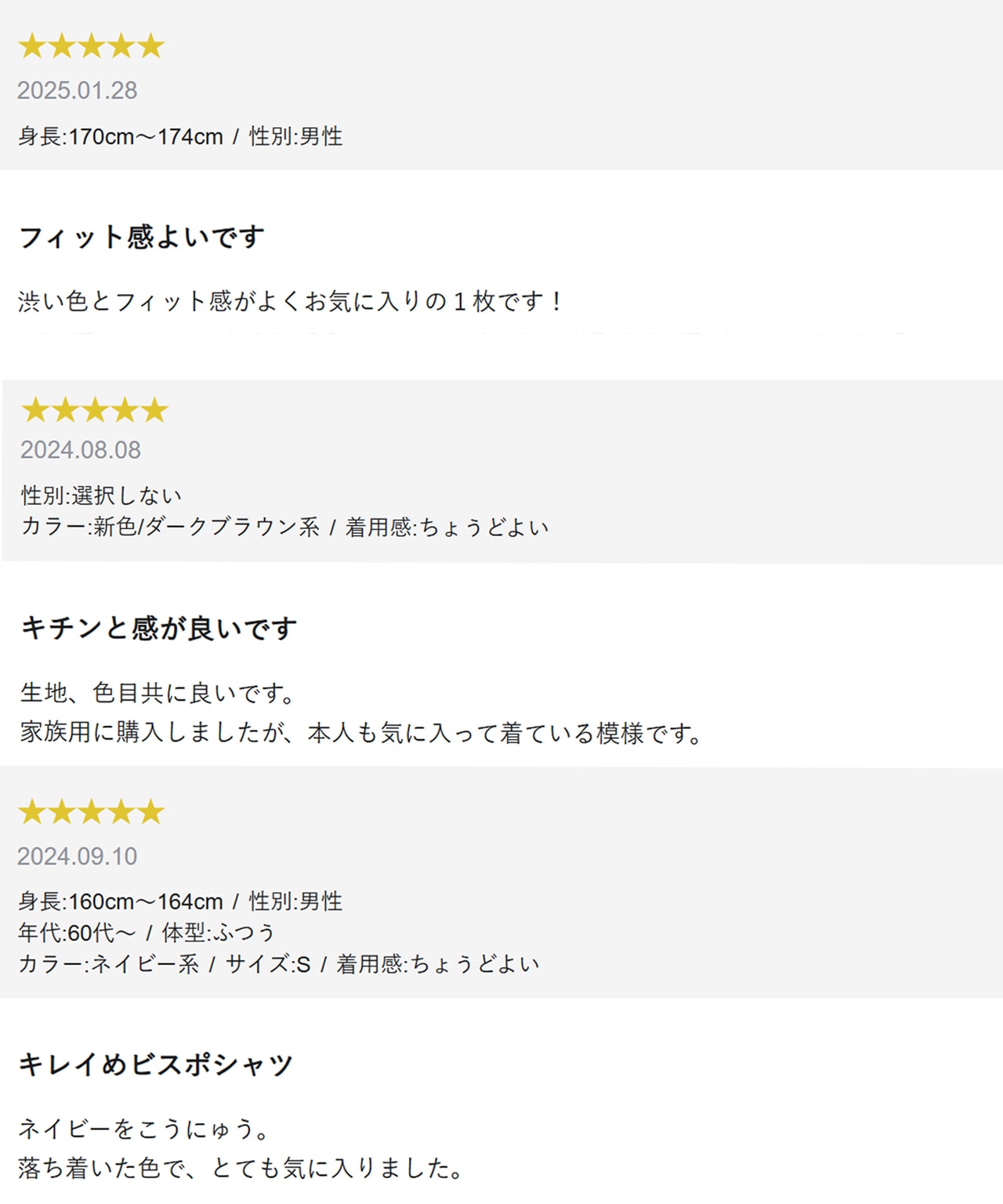Click the fifth star of the 2024.08.08 review

[155, 410]
